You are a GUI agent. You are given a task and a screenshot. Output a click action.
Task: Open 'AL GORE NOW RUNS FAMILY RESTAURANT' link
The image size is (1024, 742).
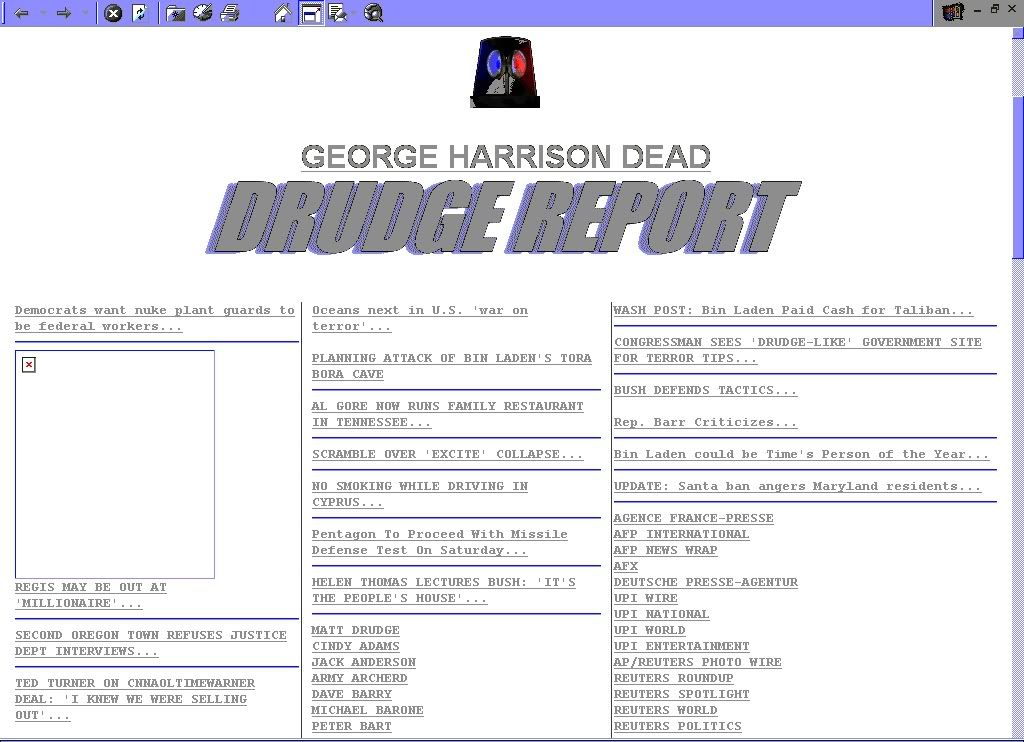pos(448,414)
